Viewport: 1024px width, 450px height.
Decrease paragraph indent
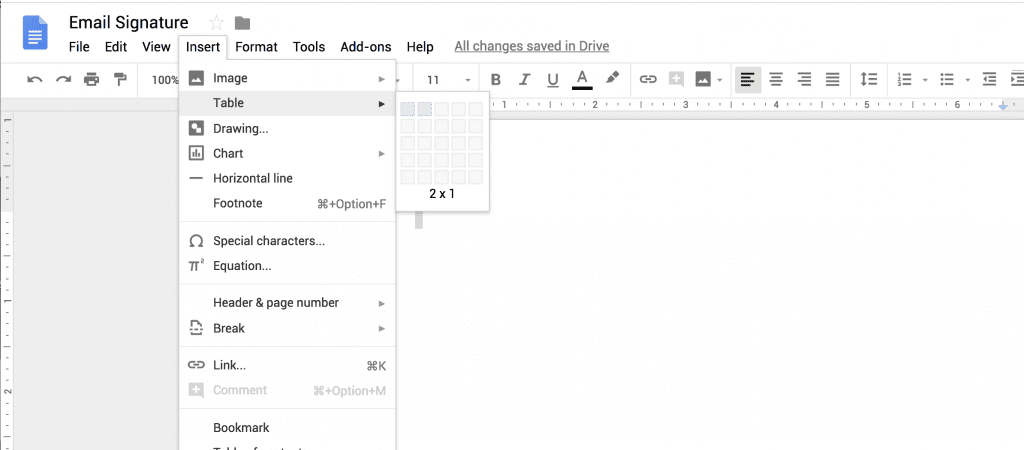click(x=989, y=80)
